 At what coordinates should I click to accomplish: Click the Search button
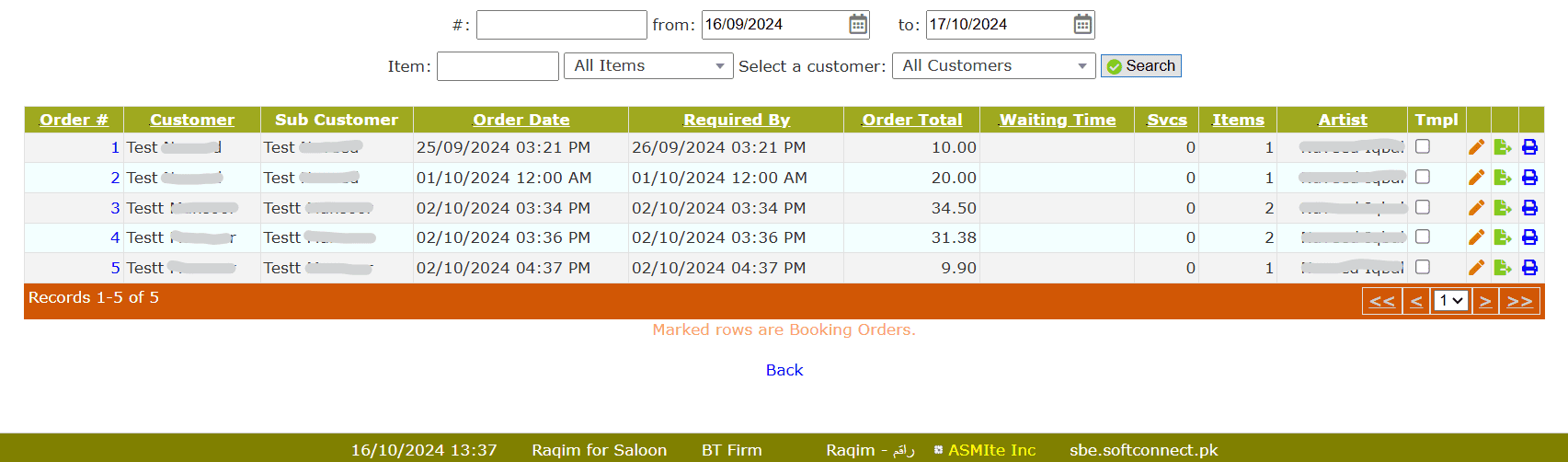1141,66
